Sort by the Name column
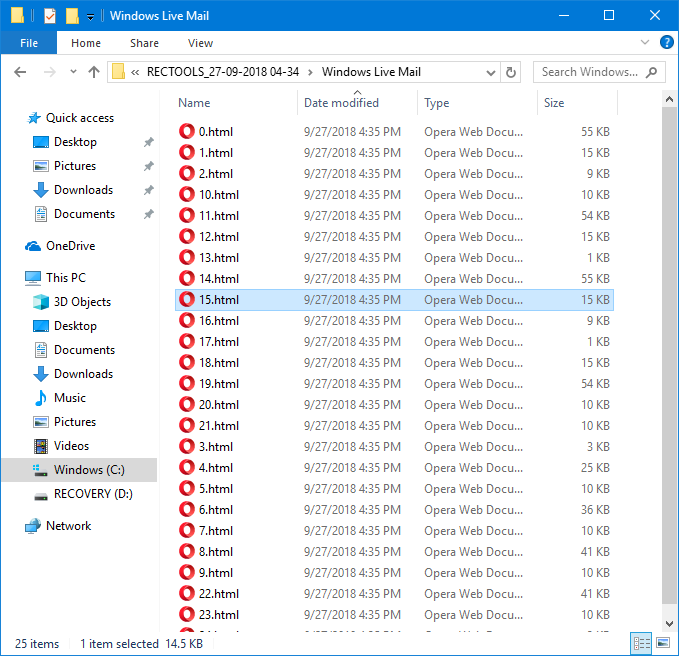This screenshot has width=679, height=656. [x=194, y=103]
